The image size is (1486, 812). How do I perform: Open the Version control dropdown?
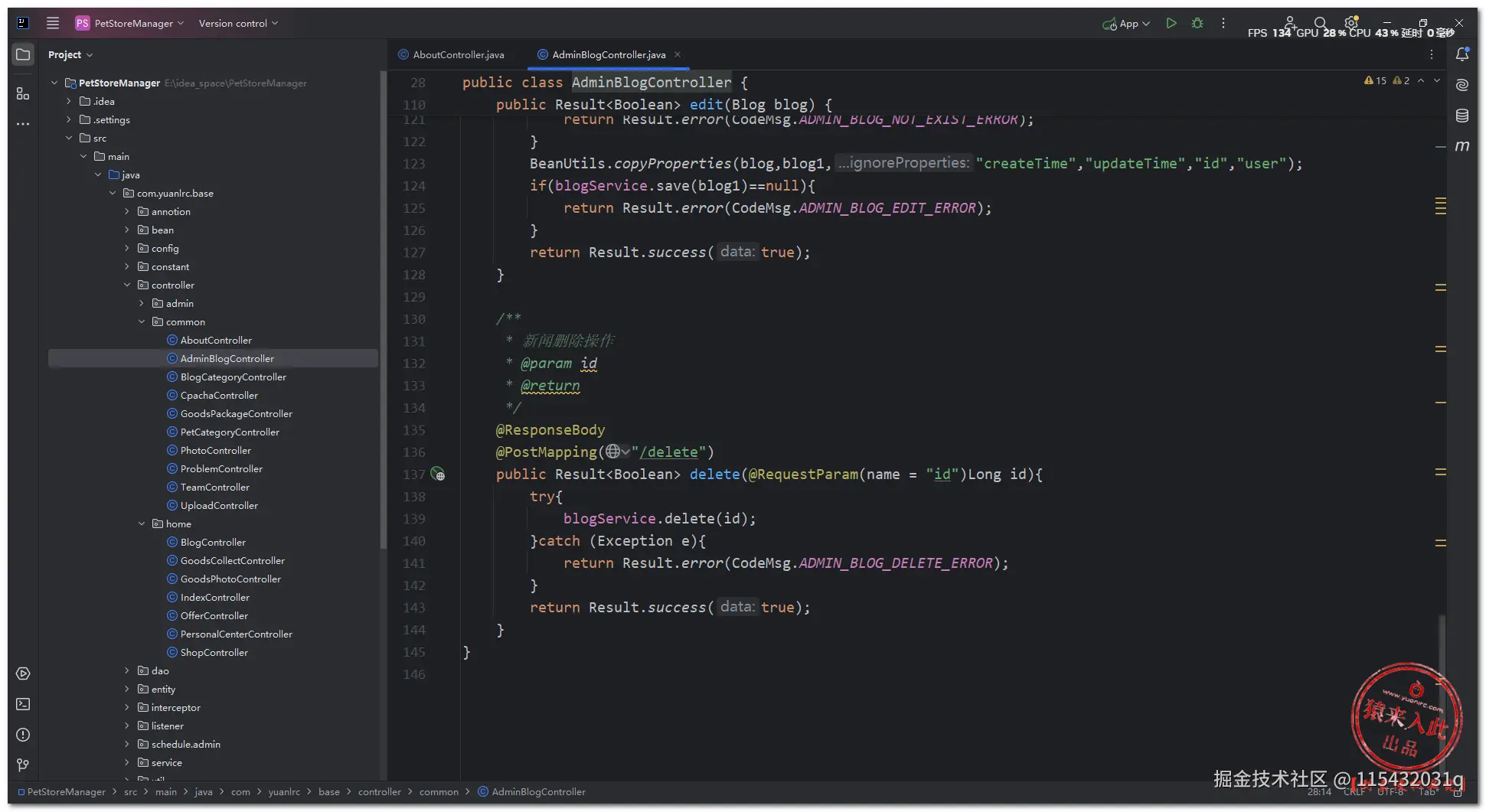pos(238,23)
